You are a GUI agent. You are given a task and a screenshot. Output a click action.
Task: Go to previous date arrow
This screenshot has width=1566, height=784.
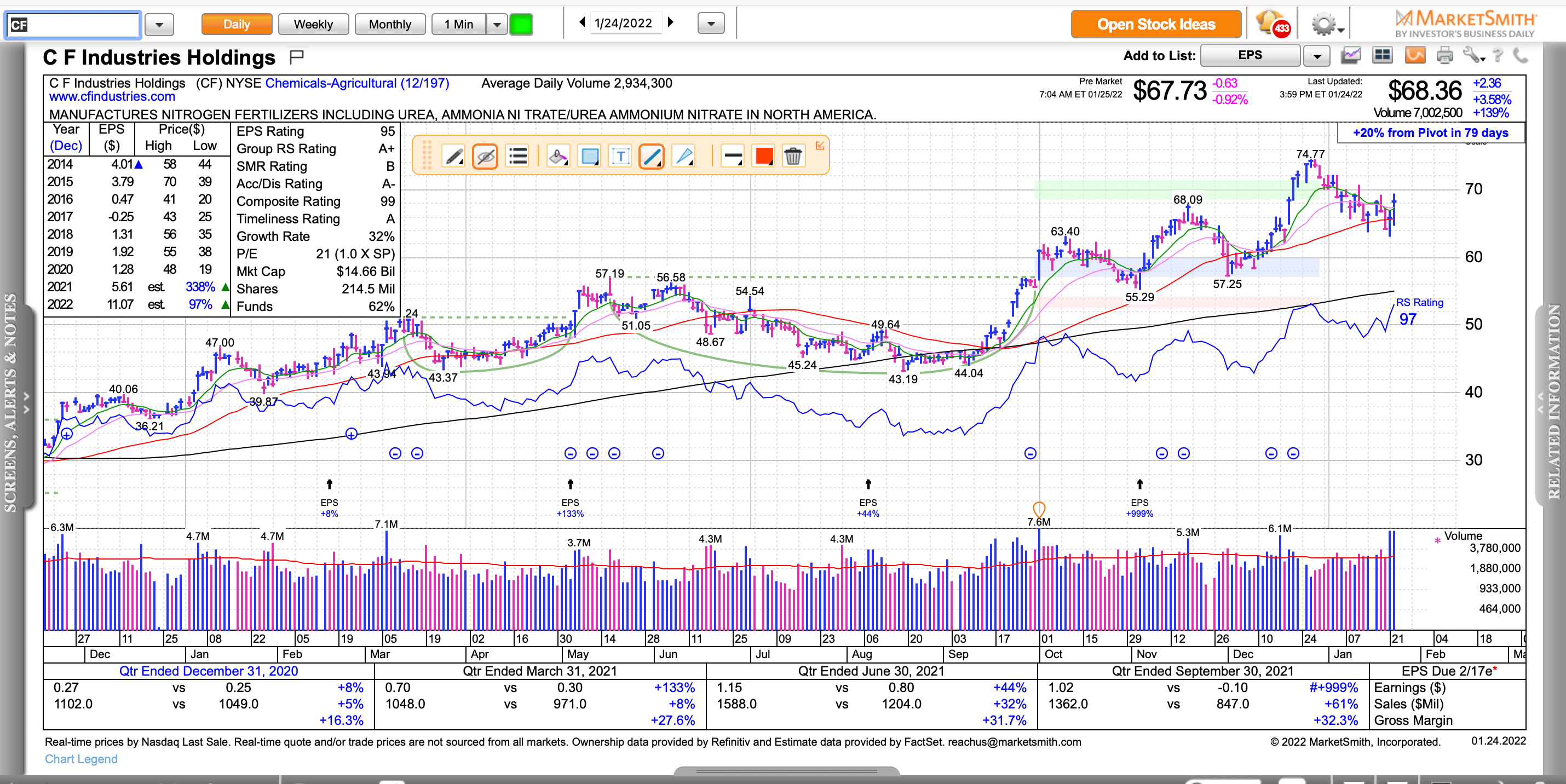[x=582, y=22]
